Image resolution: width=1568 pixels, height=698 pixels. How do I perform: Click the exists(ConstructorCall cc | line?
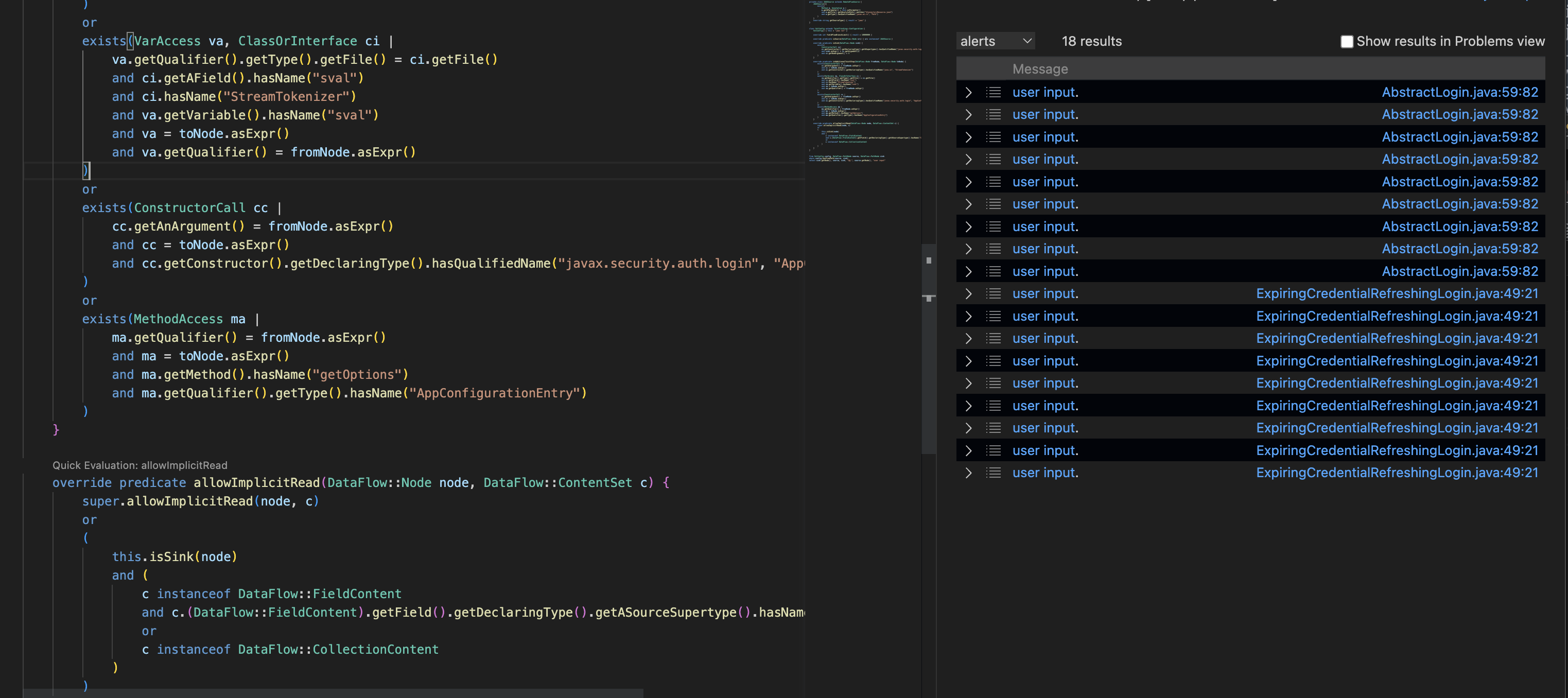pos(182,208)
